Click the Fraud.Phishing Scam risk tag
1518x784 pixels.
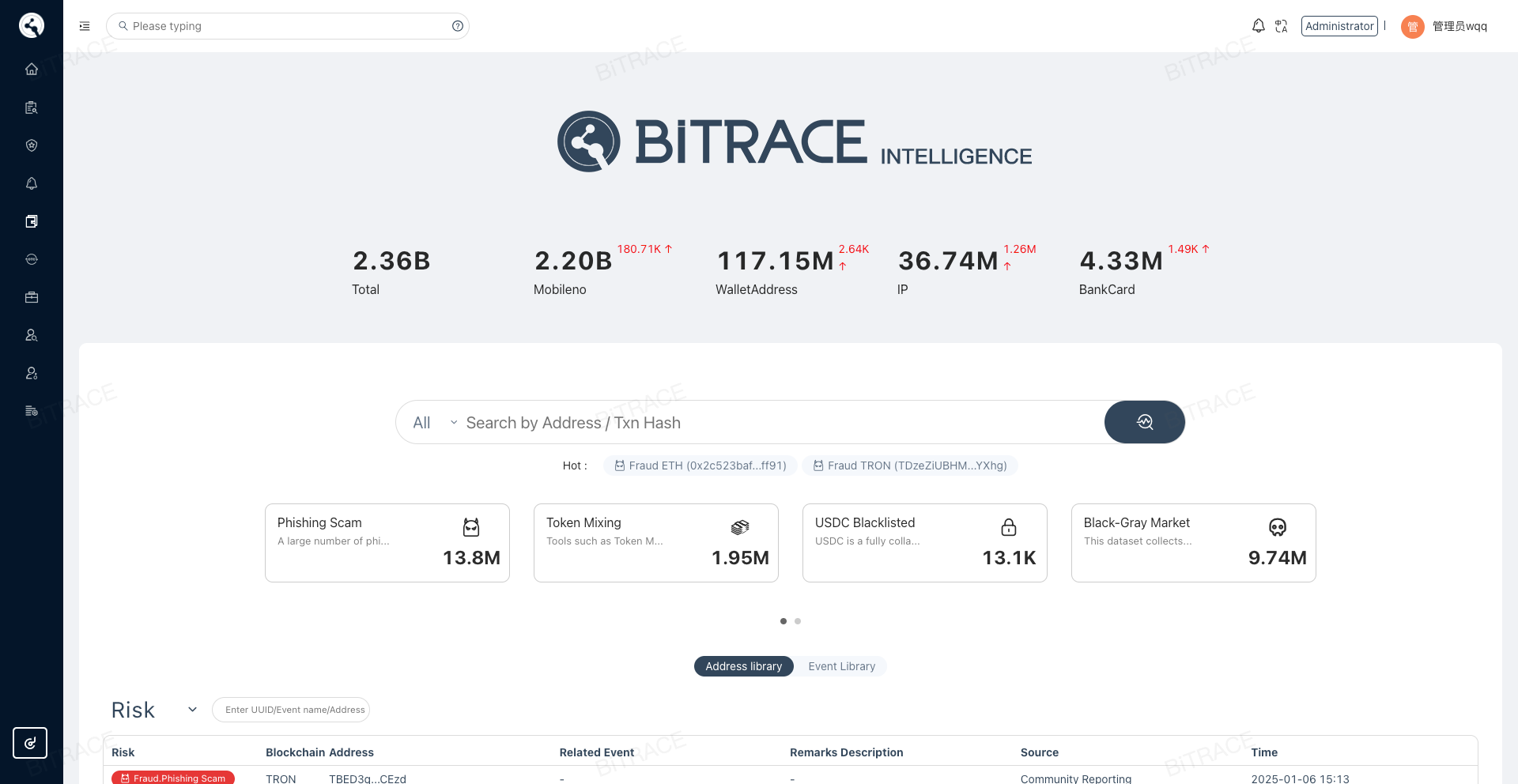point(173,778)
